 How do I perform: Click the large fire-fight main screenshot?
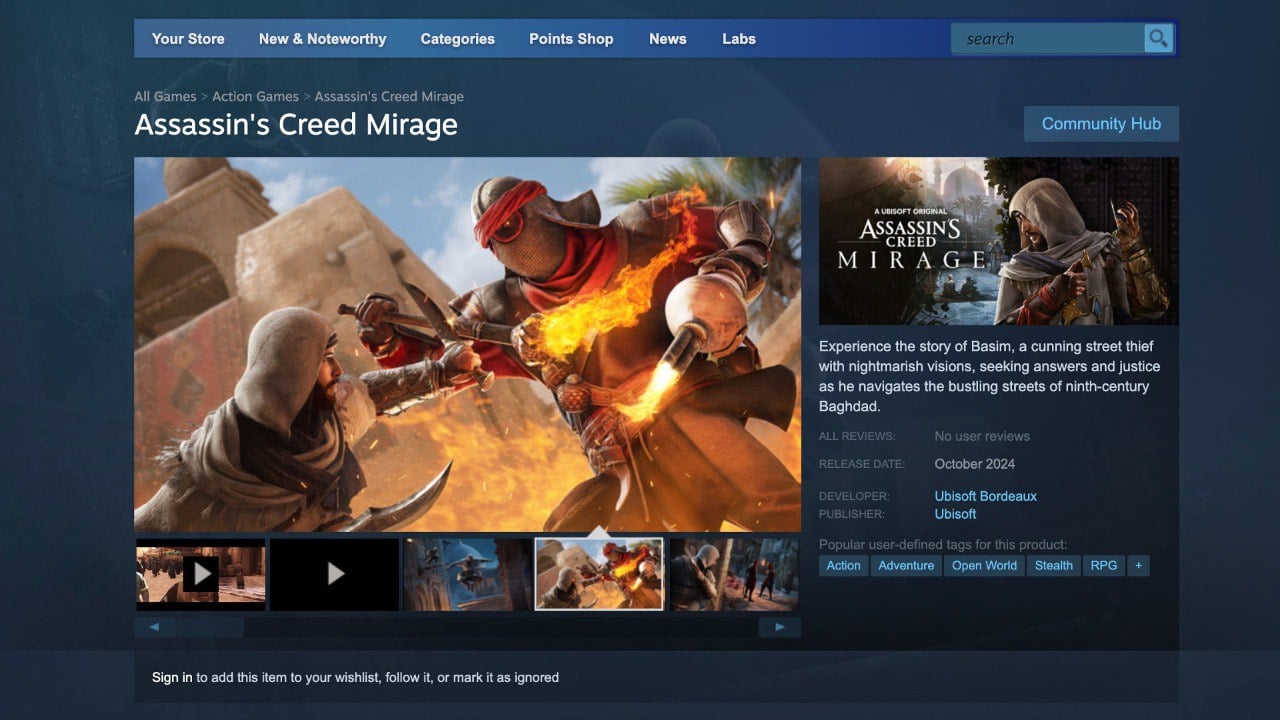[468, 344]
